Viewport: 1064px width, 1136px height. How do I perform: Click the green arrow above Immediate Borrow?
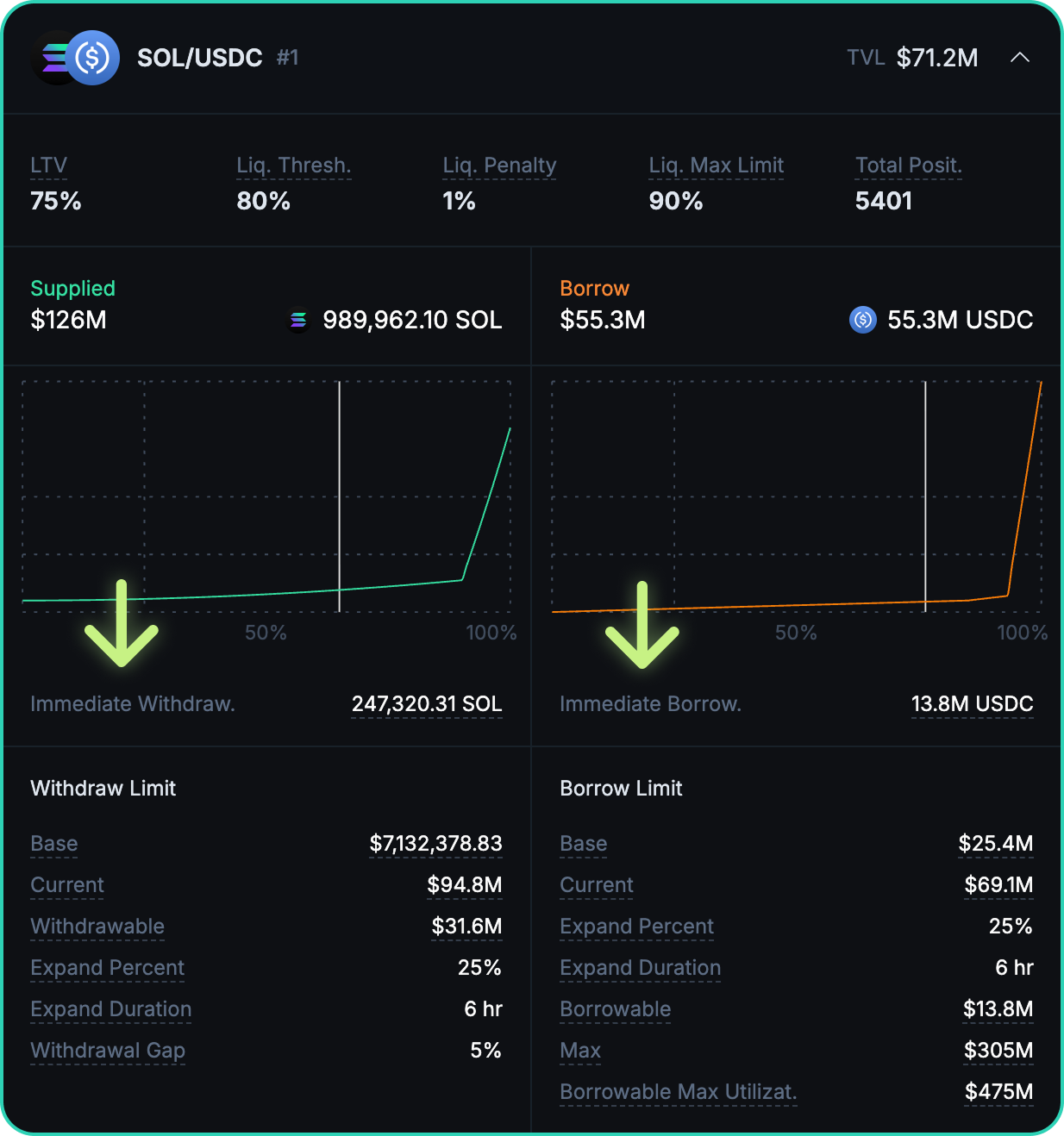point(642,625)
